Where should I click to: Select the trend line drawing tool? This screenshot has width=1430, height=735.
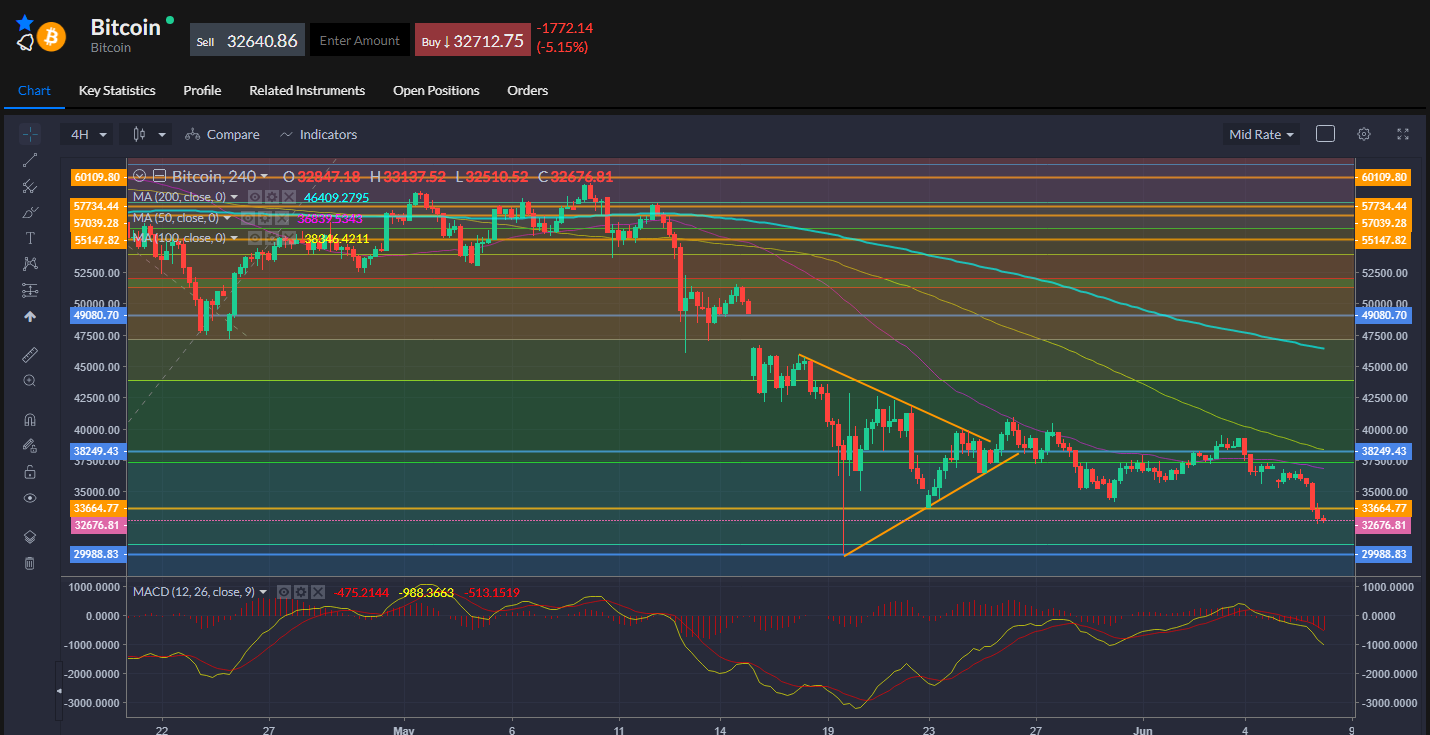[x=30, y=160]
